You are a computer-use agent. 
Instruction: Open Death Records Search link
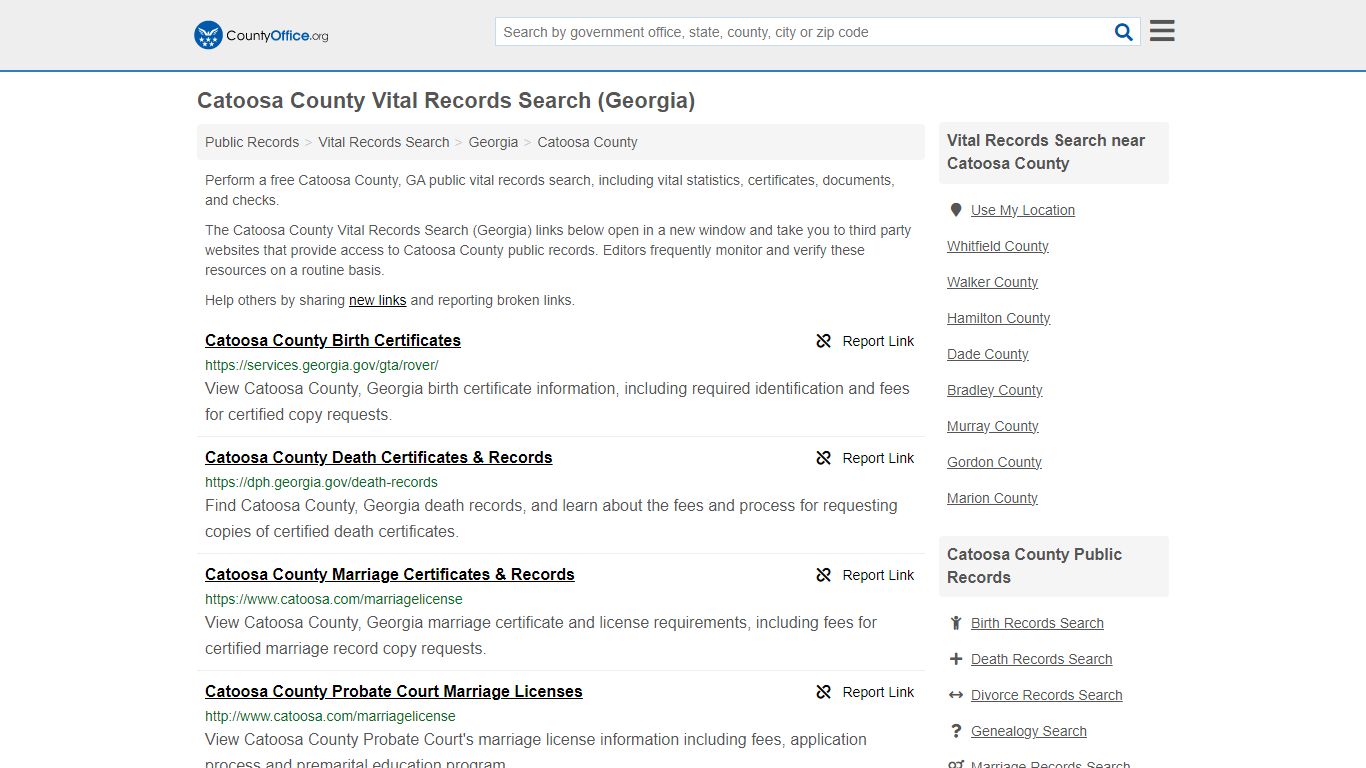pos(1041,659)
